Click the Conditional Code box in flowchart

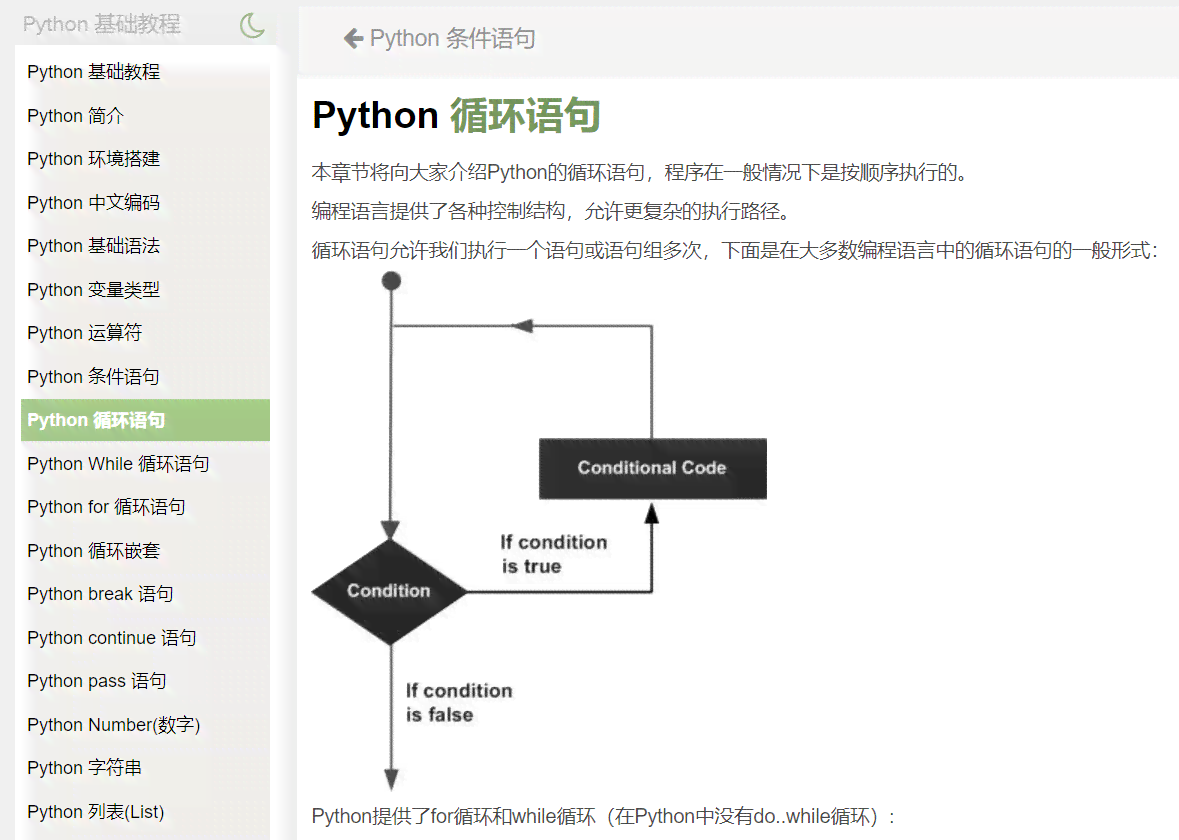click(x=653, y=469)
